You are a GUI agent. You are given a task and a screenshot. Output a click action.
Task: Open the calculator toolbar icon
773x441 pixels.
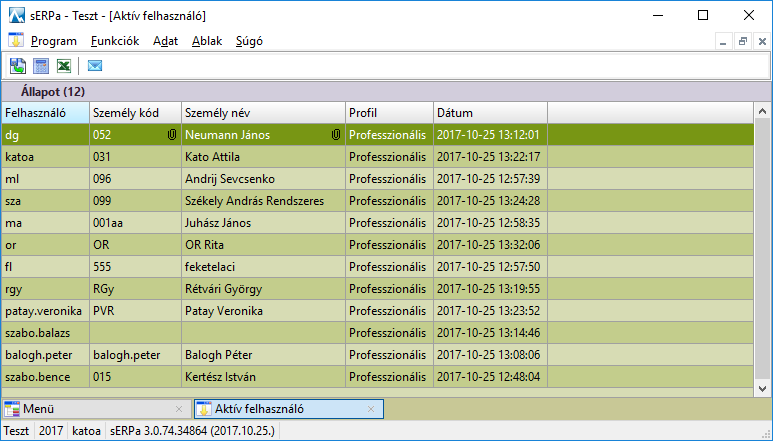41,66
